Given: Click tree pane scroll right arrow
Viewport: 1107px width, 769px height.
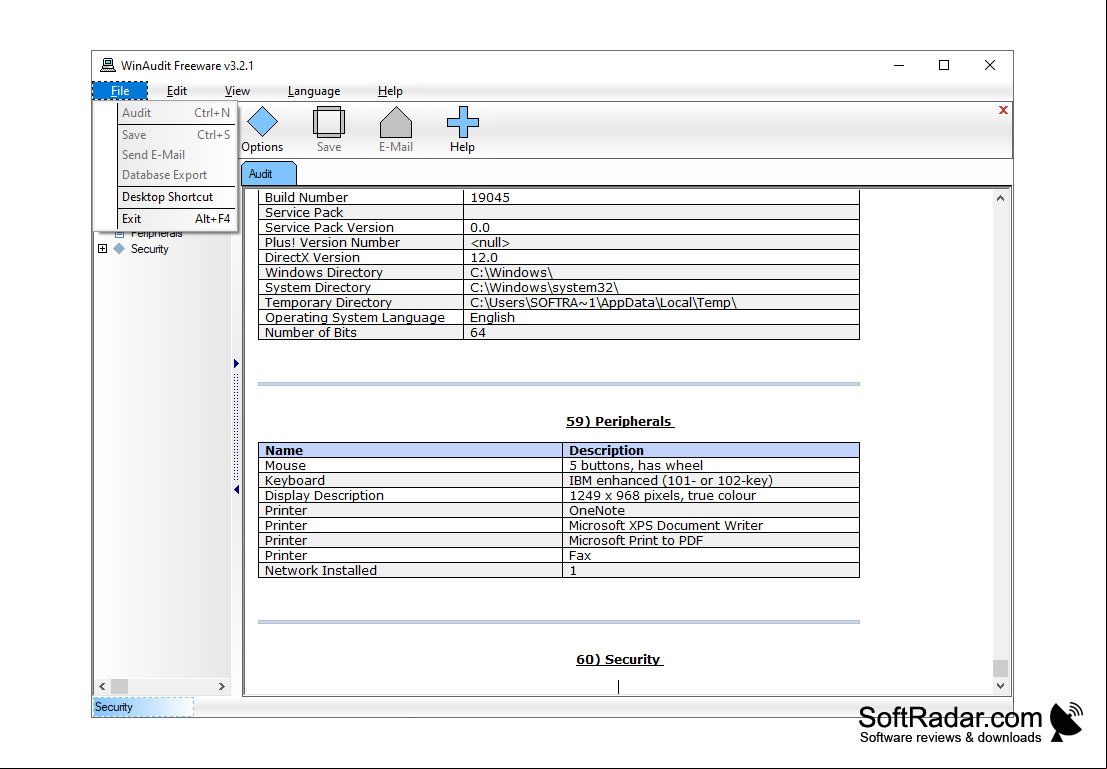Looking at the screenshot, I should click(222, 686).
